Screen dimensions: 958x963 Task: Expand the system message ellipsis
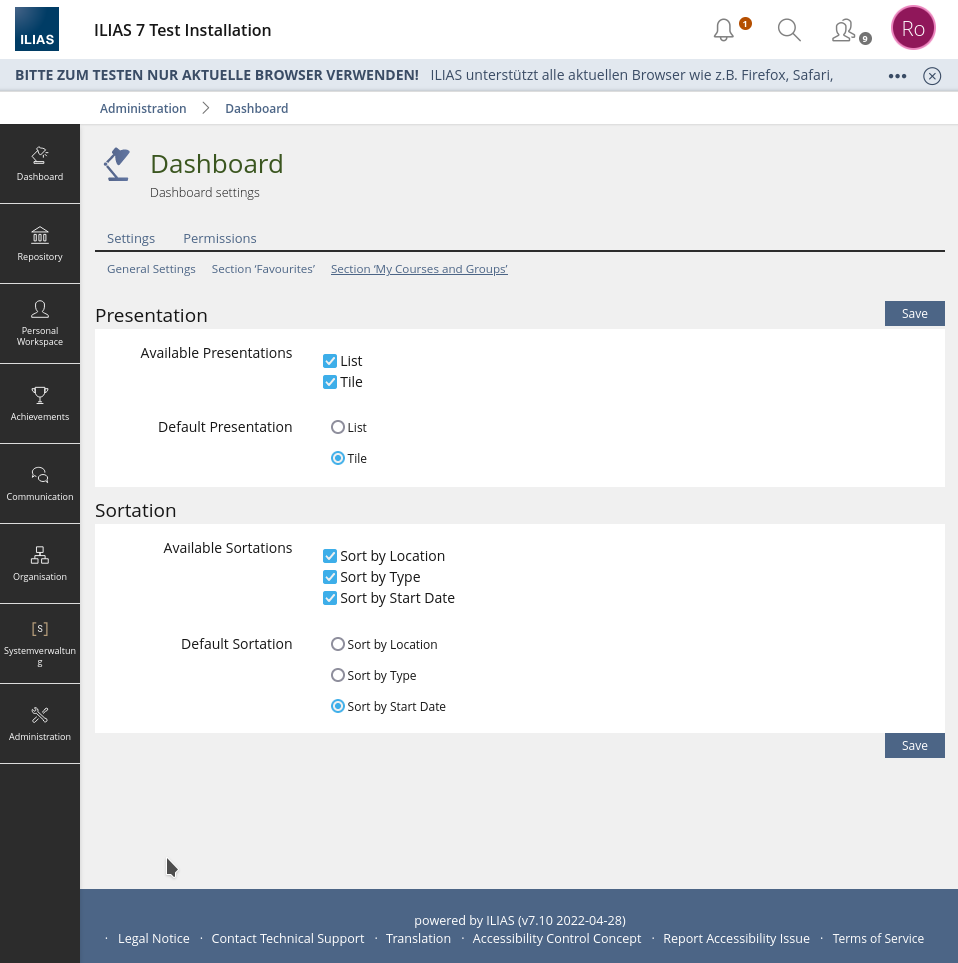pyautogui.click(x=897, y=76)
